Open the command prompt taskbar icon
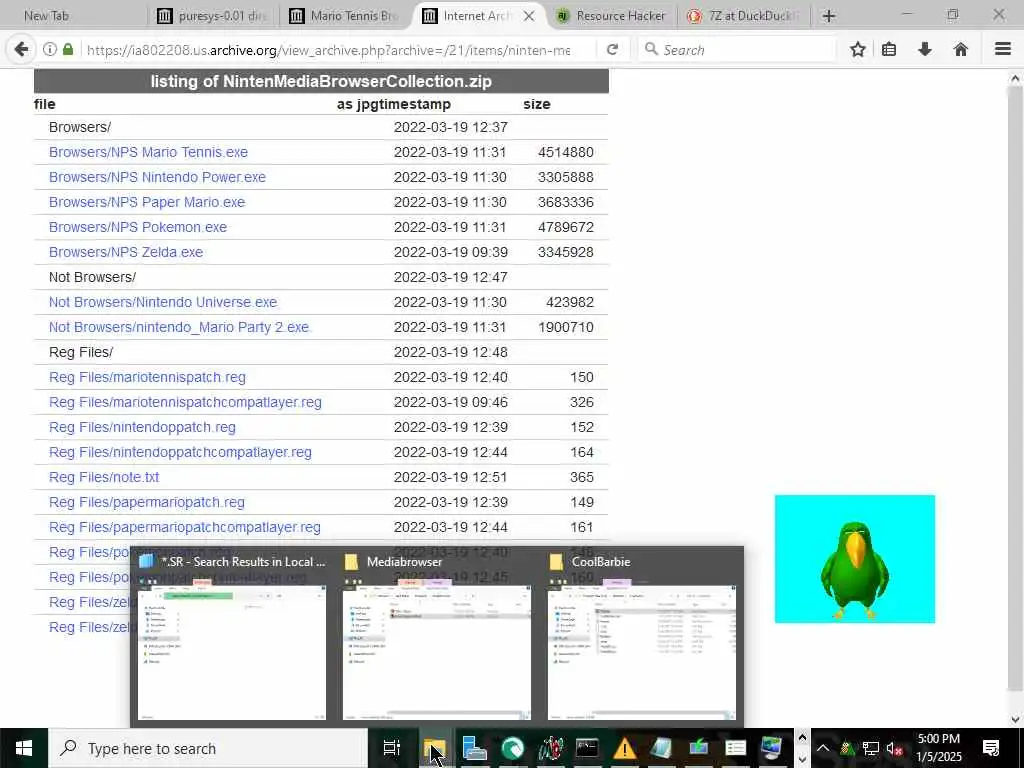 click(x=586, y=748)
